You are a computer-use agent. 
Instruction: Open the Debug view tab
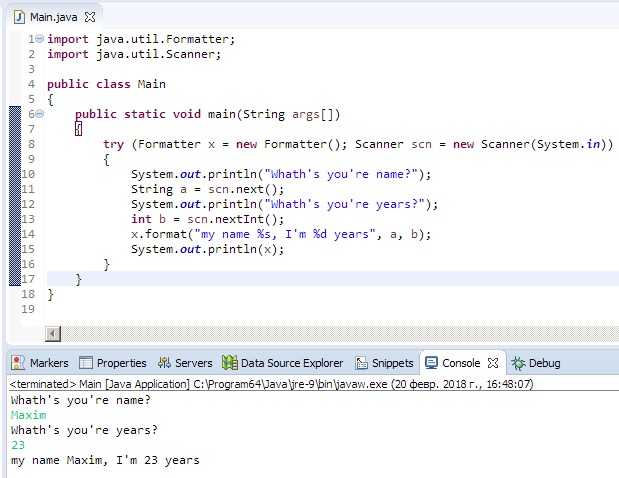(536, 363)
